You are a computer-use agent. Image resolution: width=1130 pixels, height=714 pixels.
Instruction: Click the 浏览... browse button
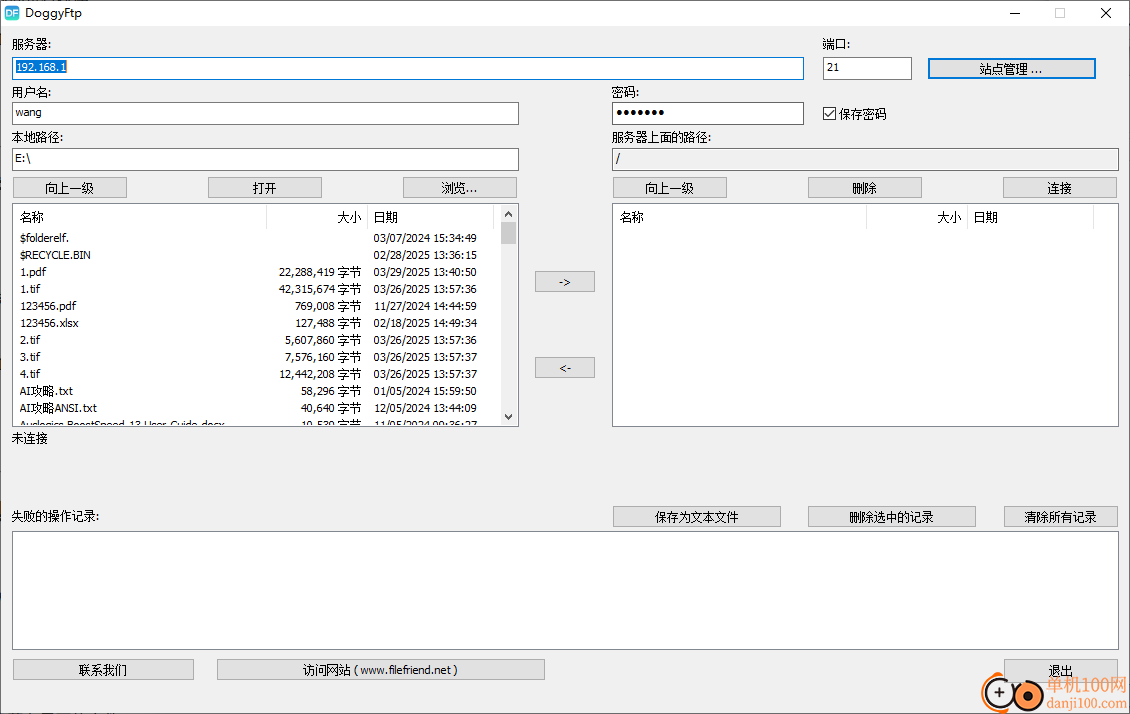click(460, 188)
